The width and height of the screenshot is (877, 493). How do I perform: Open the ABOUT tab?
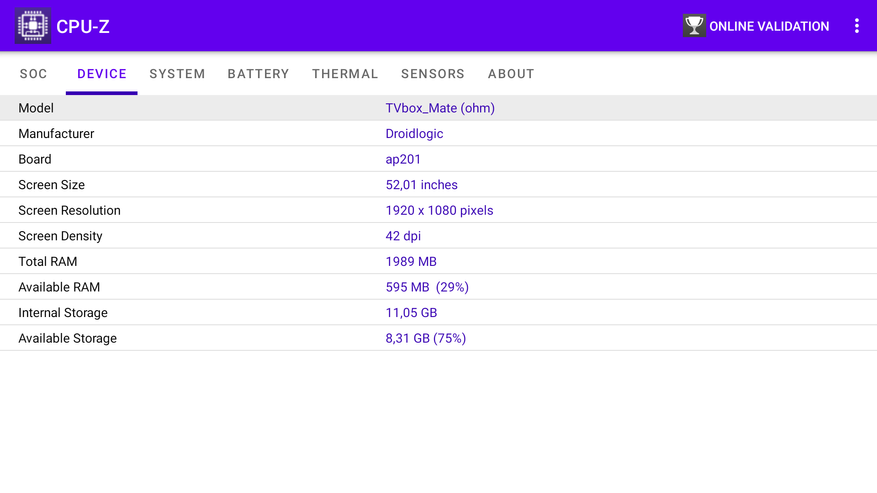click(x=511, y=74)
